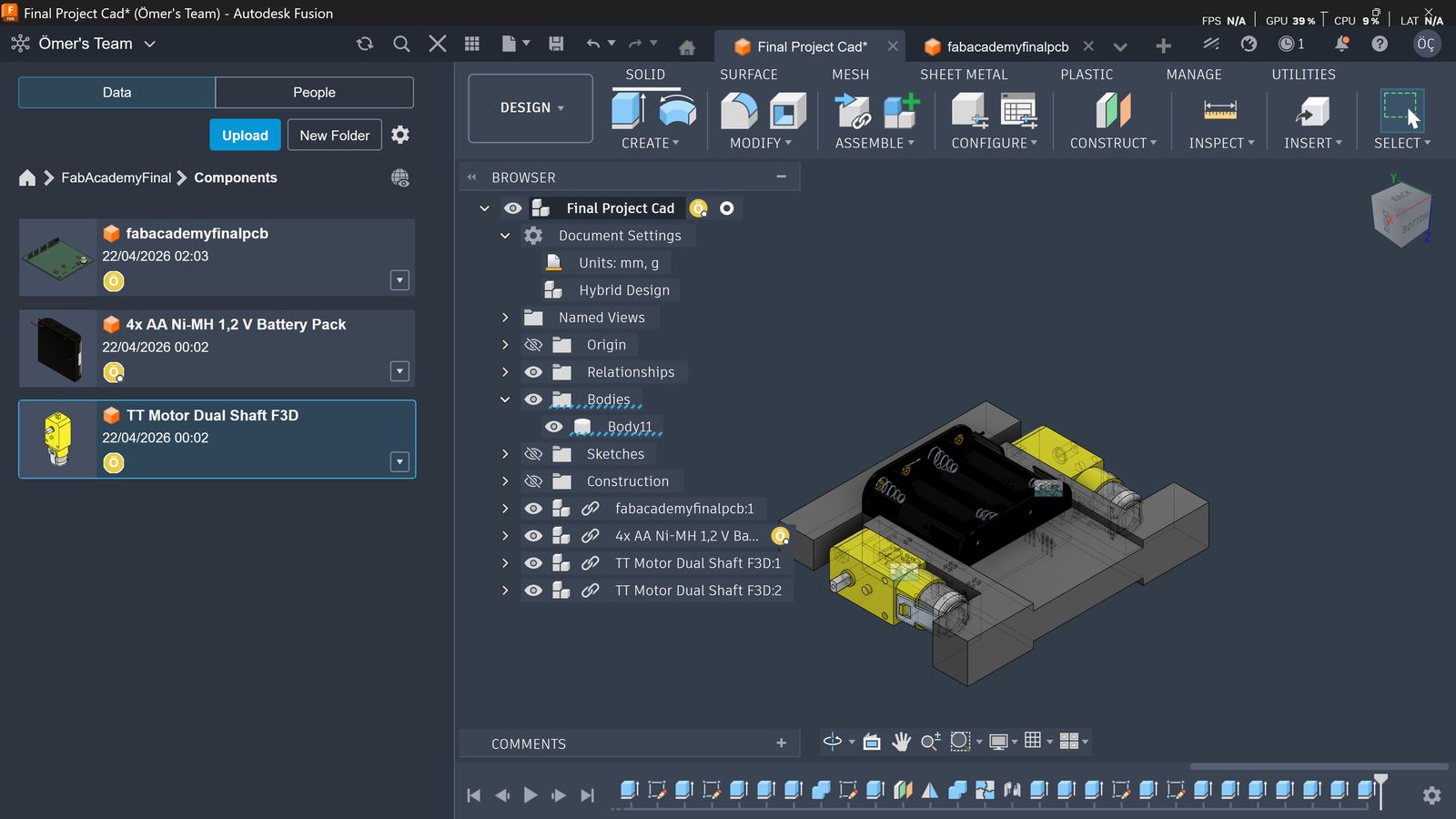Click the data panel refresh icon
1456x819 pixels.
pos(365,44)
